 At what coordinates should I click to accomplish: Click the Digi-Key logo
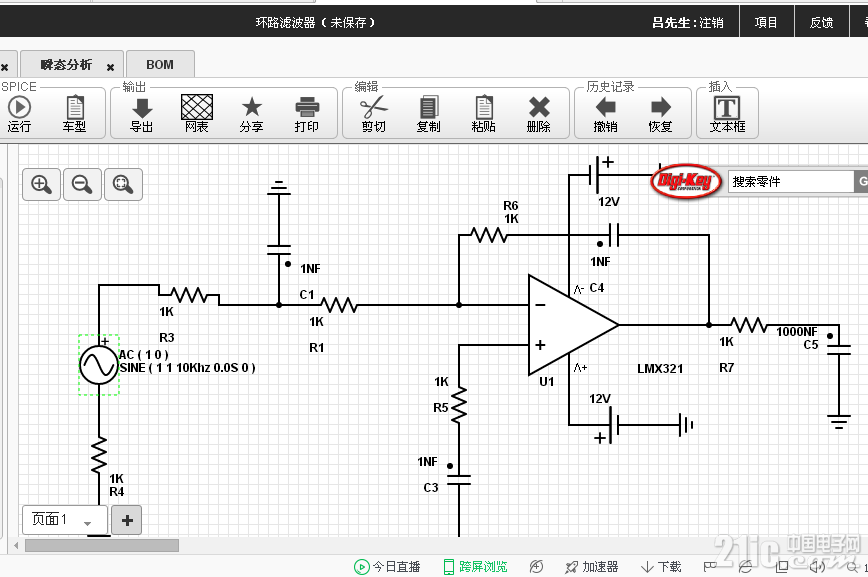[x=686, y=181]
